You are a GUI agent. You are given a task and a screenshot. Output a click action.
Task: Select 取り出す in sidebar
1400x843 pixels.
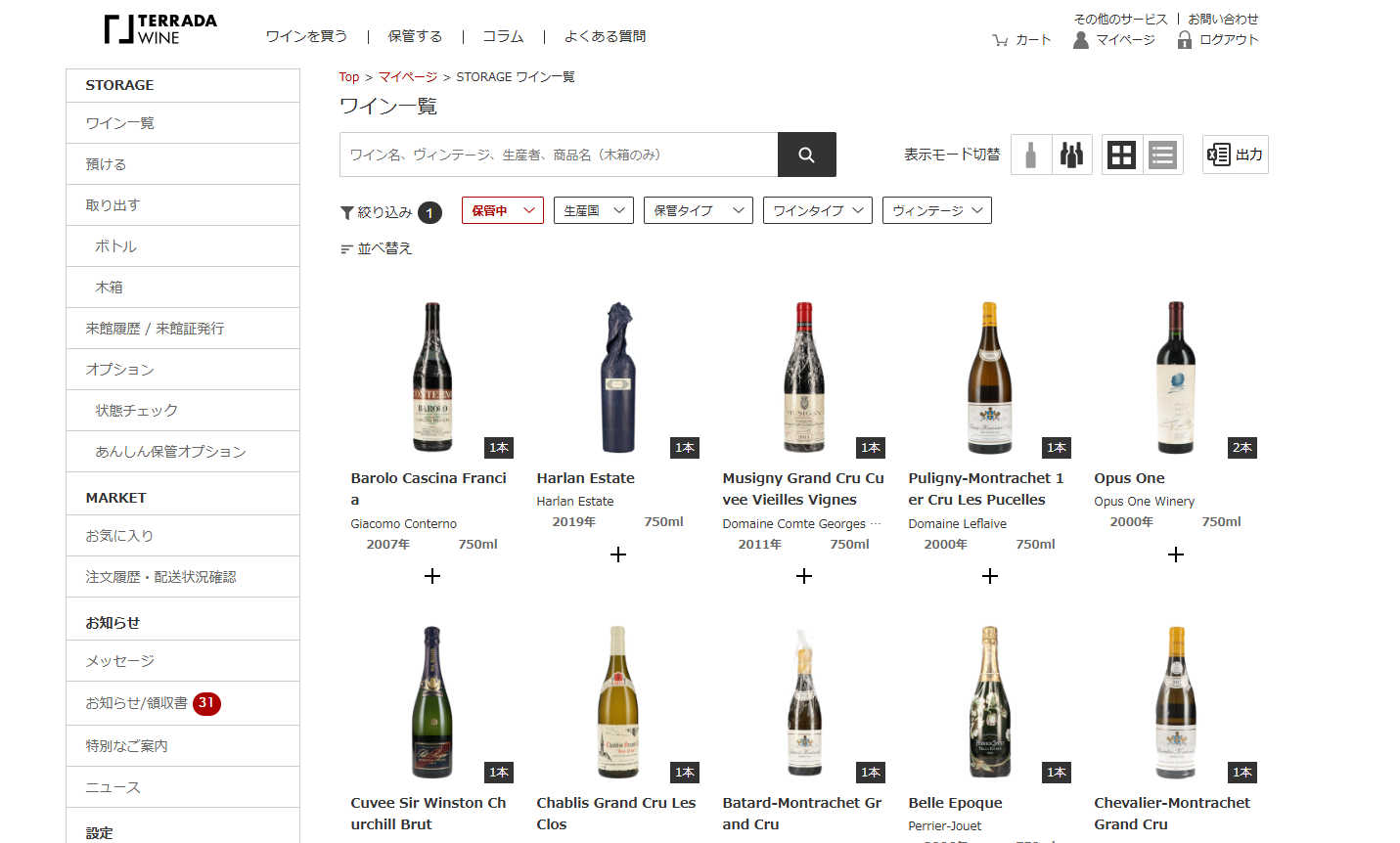pos(183,205)
